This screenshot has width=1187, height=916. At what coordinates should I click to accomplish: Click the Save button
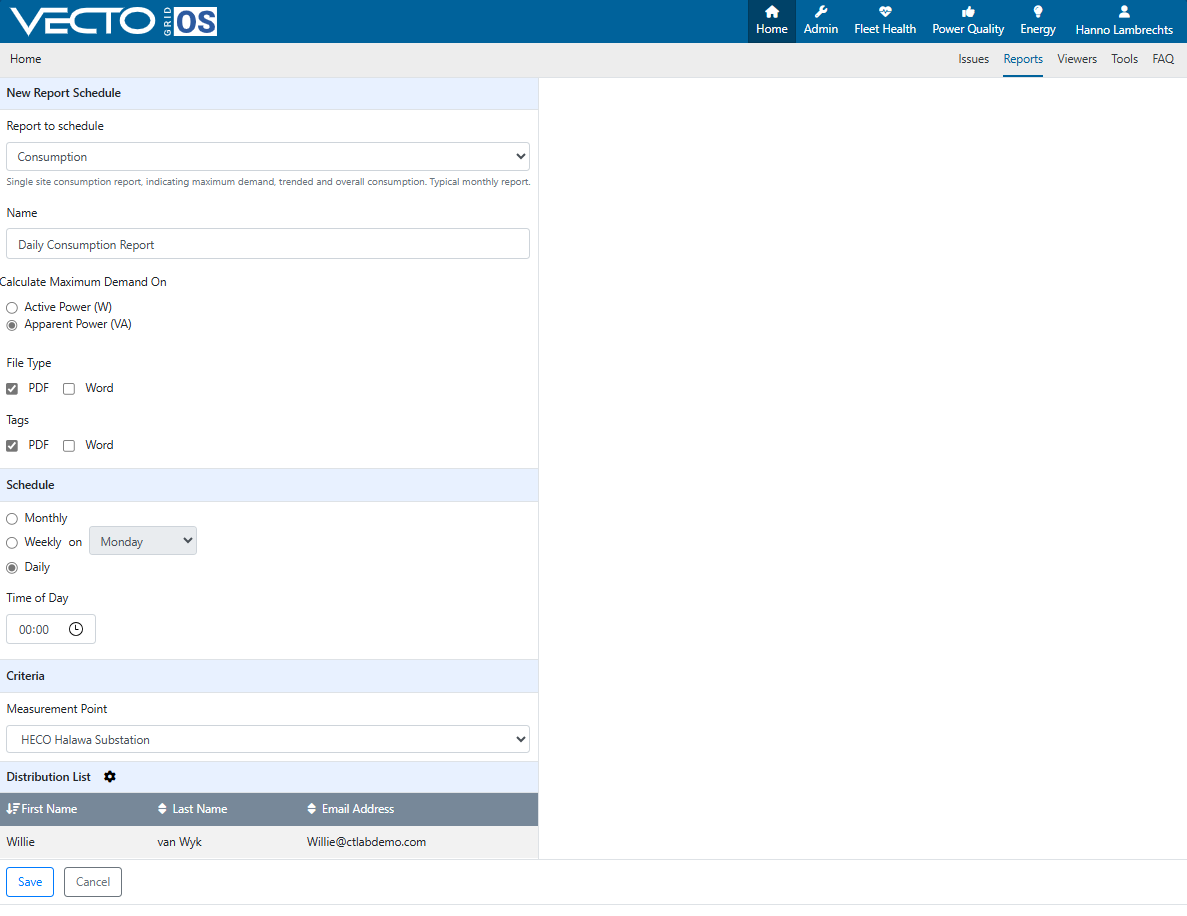point(30,882)
